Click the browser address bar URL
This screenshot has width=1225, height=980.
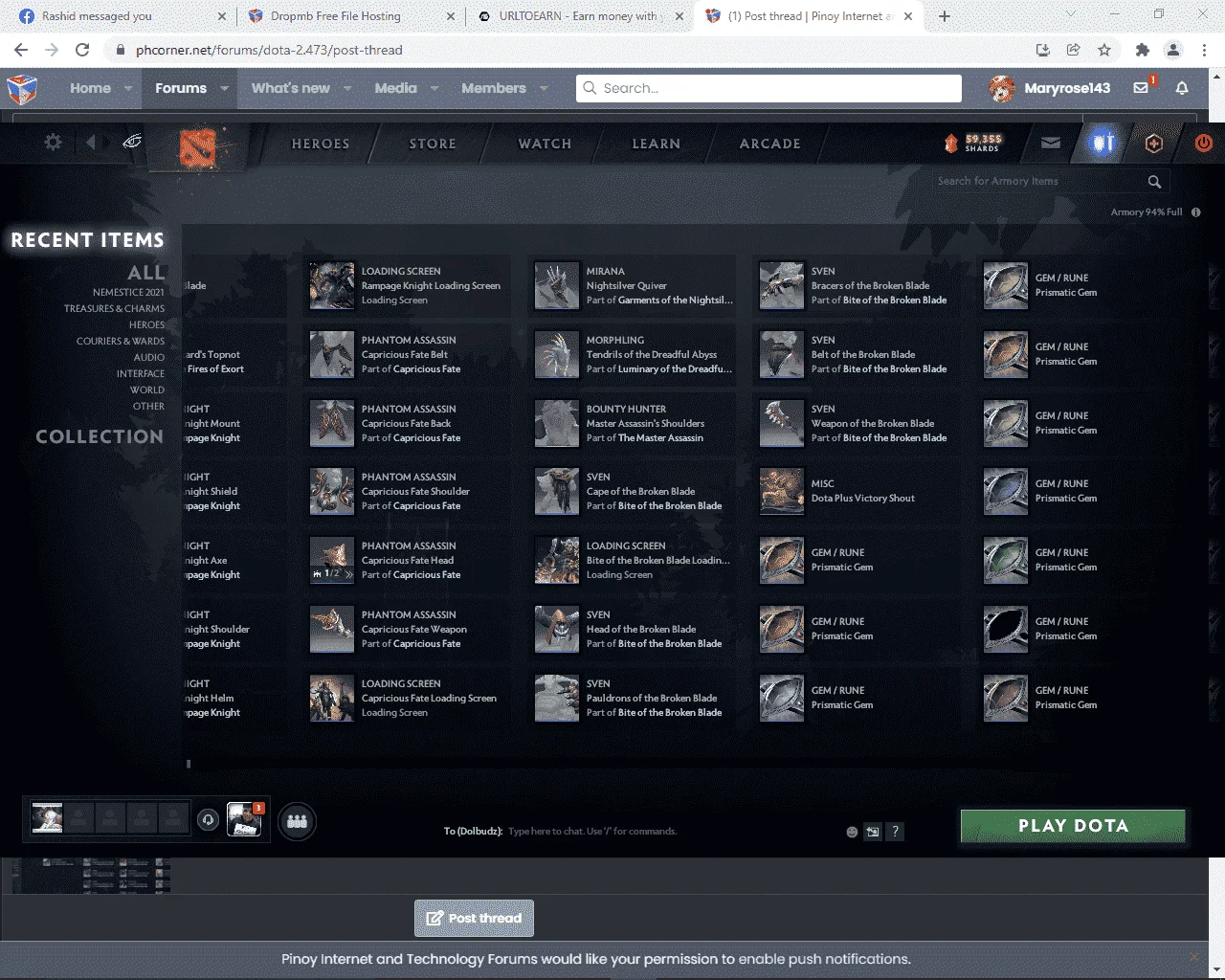pos(269,50)
